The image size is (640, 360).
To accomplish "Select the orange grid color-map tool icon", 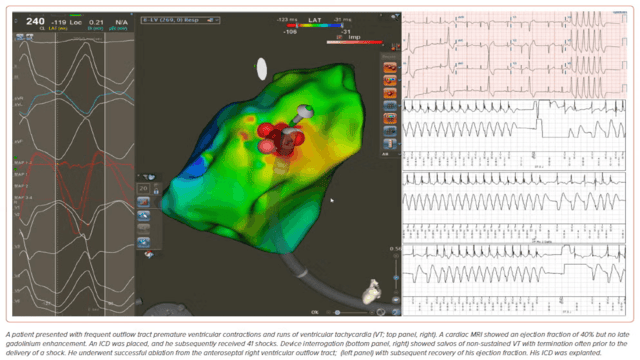I will 390,118.
